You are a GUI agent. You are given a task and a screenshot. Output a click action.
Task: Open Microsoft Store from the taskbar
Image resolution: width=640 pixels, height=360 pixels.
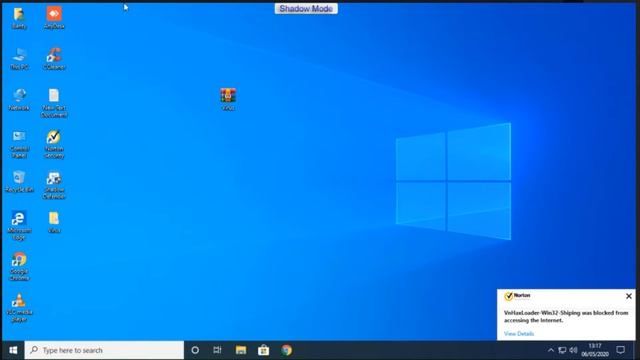[264, 350]
